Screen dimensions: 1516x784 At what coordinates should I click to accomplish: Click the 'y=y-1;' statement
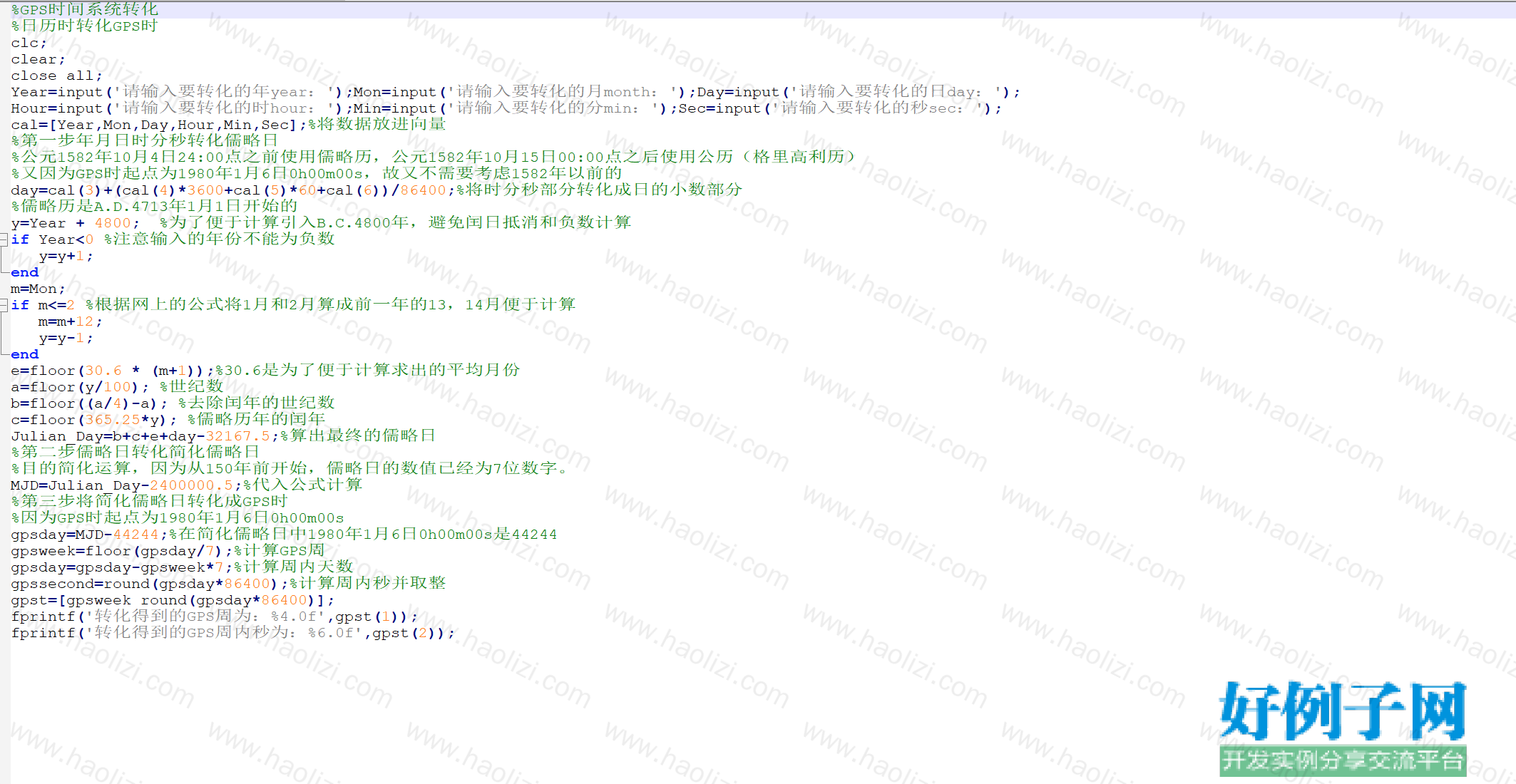(x=66, y=338)
